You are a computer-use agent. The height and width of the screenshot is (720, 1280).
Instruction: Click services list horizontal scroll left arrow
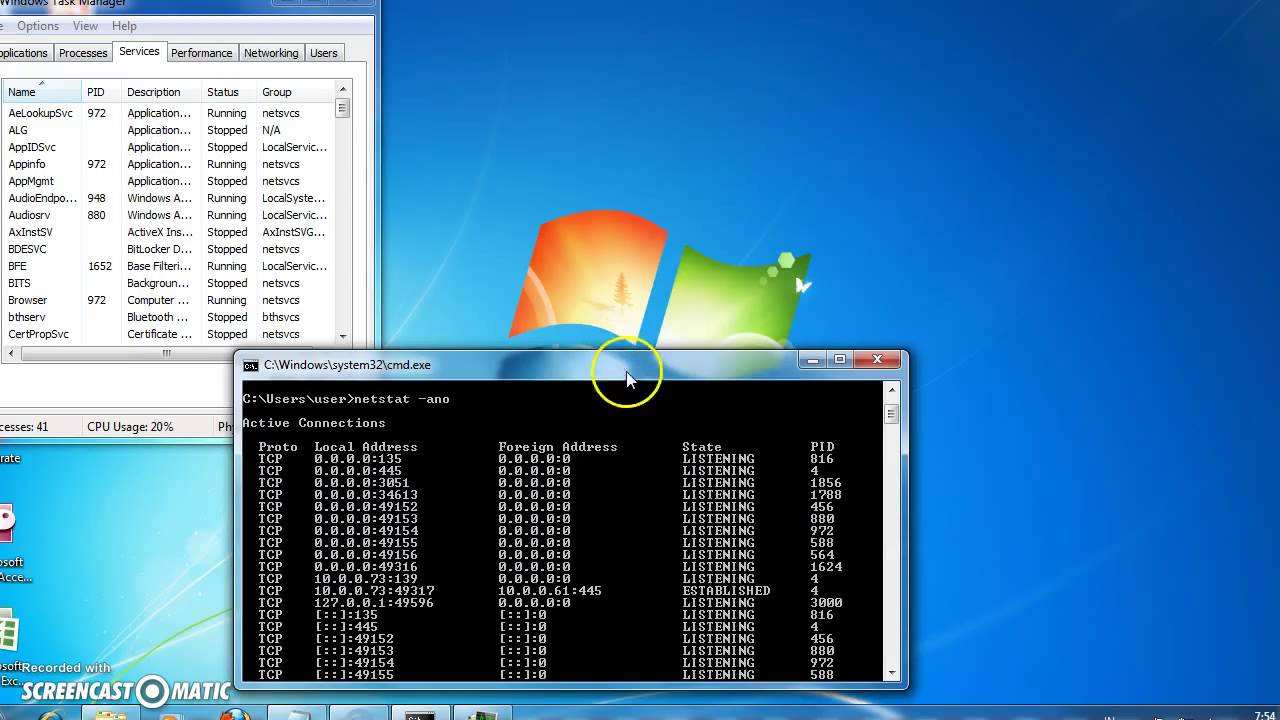(10, 353)
